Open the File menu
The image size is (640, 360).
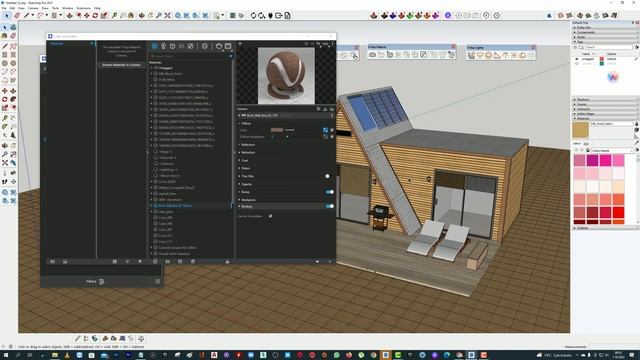(4, 8)
